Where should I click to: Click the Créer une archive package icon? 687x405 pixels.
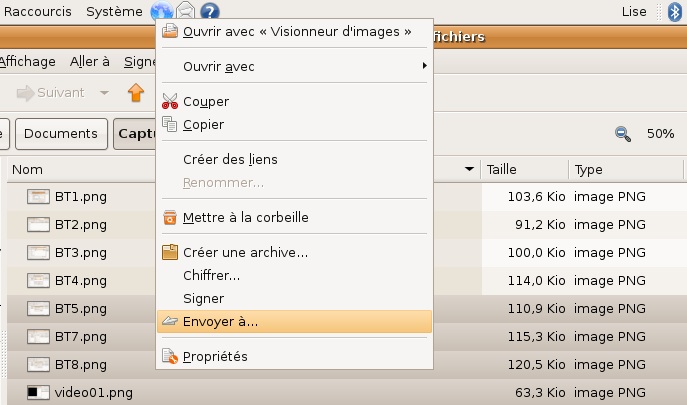tap(169, 252)
